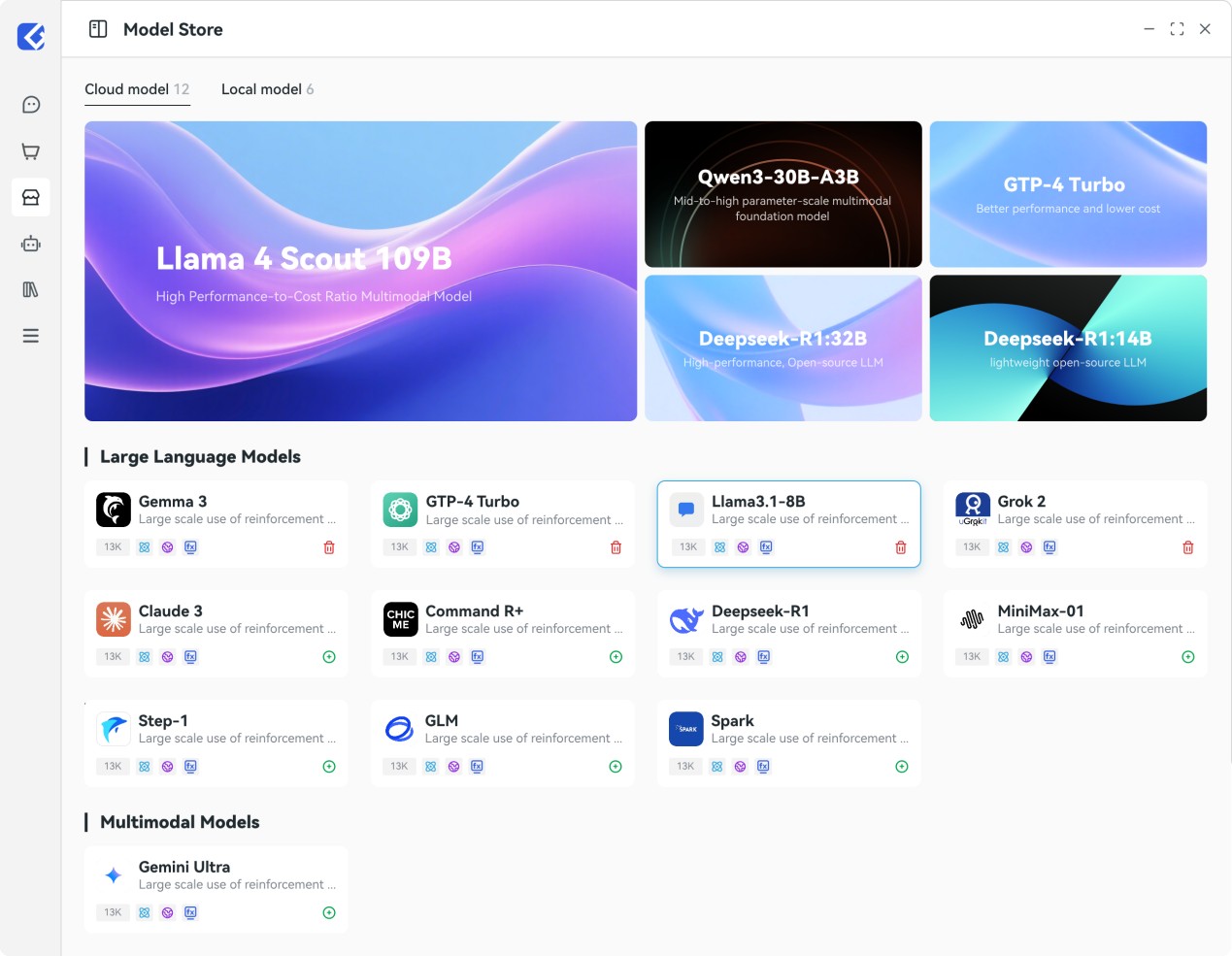The image size is (1232, 956).
Task: Click the blue atom icon on the Grok 2 card
Action: coord(1004,547)
